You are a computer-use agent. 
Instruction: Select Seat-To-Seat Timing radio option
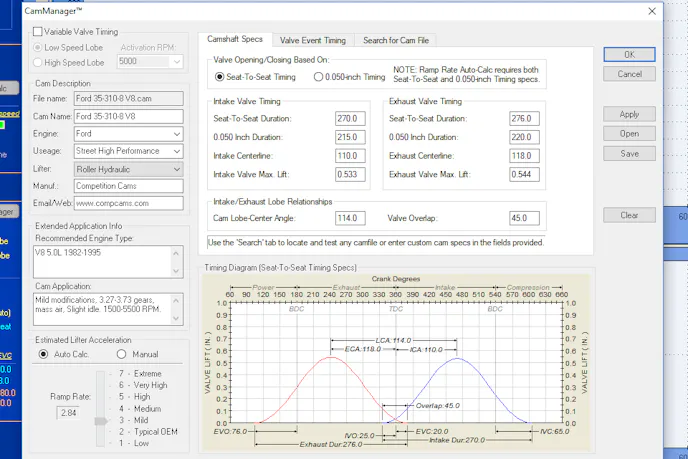pos(220,76)
